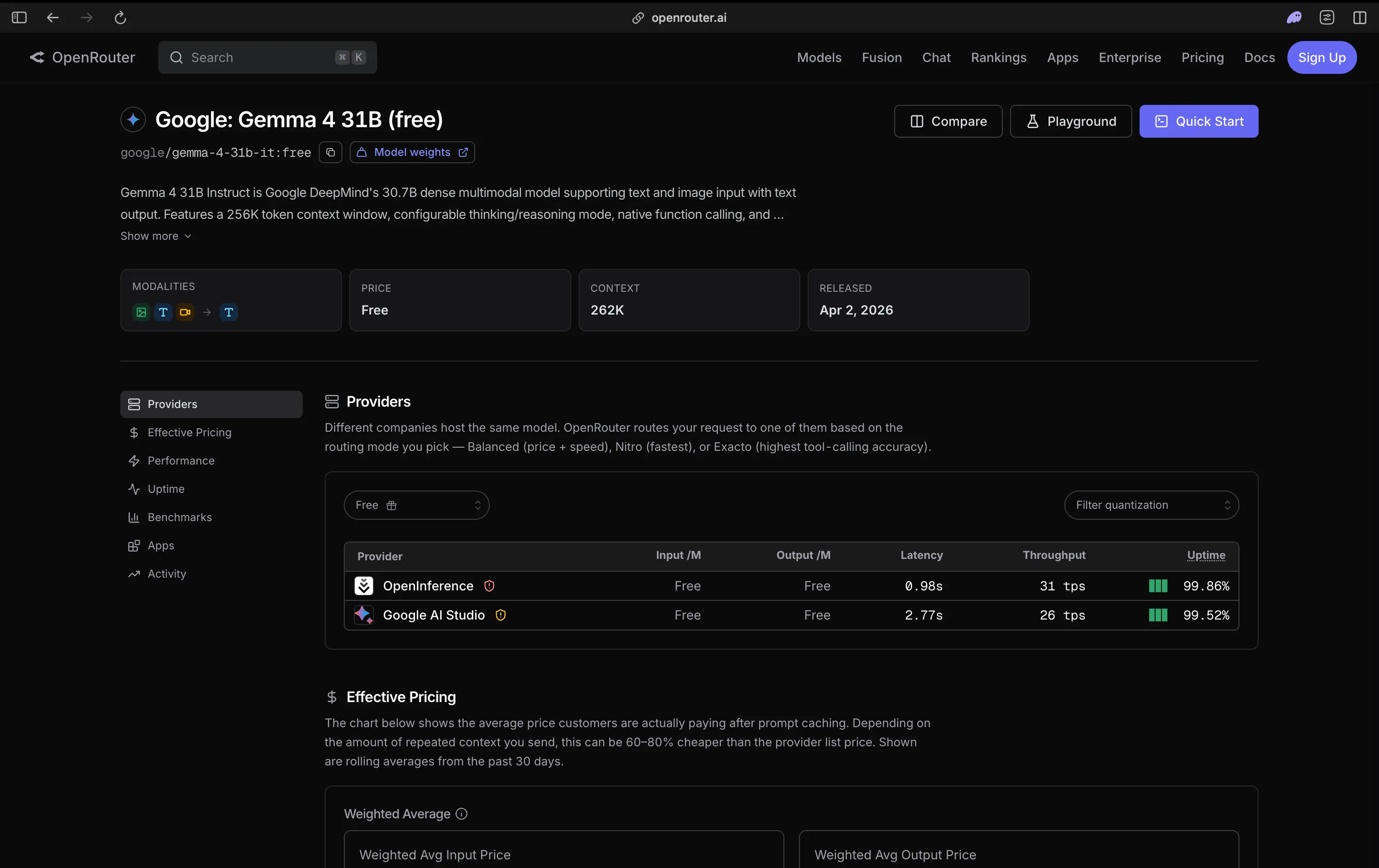The image size is (1379, 868).
Task: Click the text input modality icon
Action: 163,312
